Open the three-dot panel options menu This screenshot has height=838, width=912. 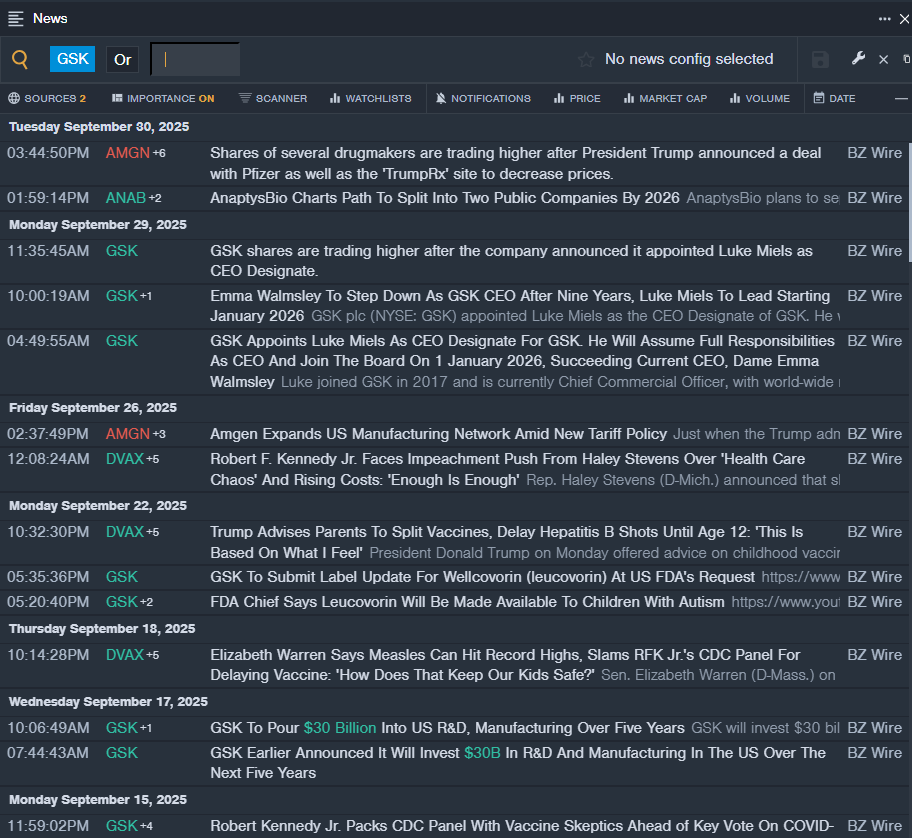[885, 18]
